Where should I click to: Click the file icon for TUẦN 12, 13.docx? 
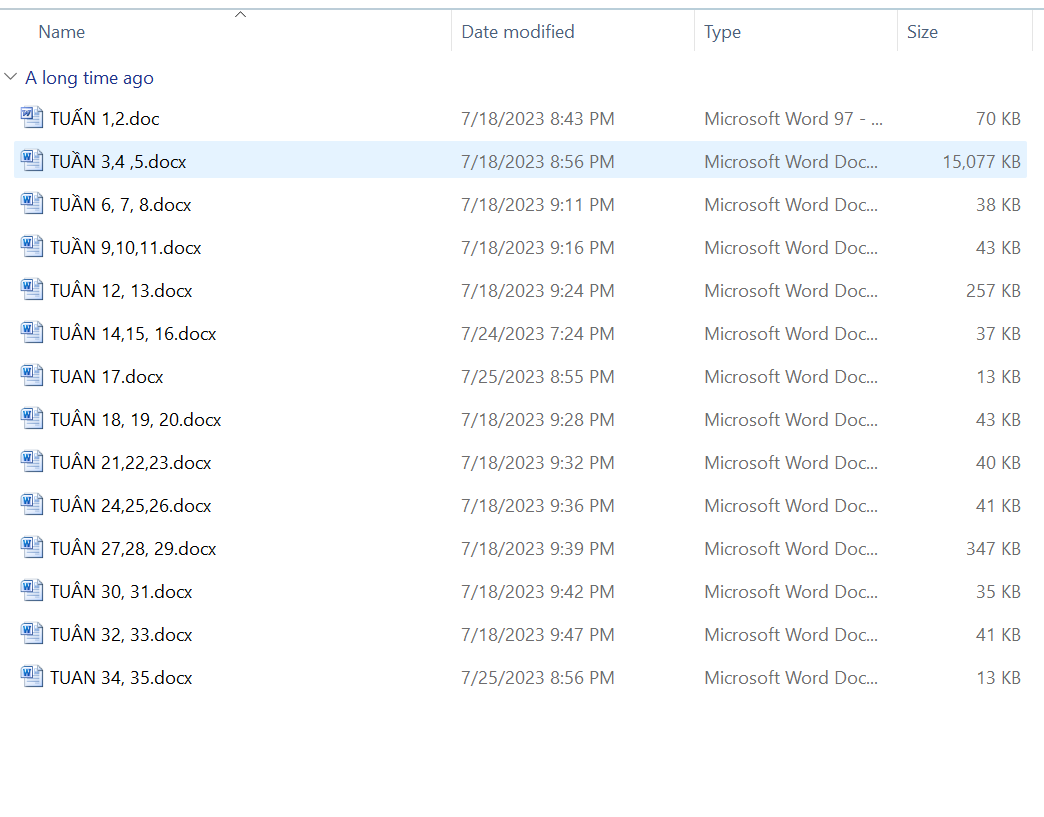tap(32, 290)
